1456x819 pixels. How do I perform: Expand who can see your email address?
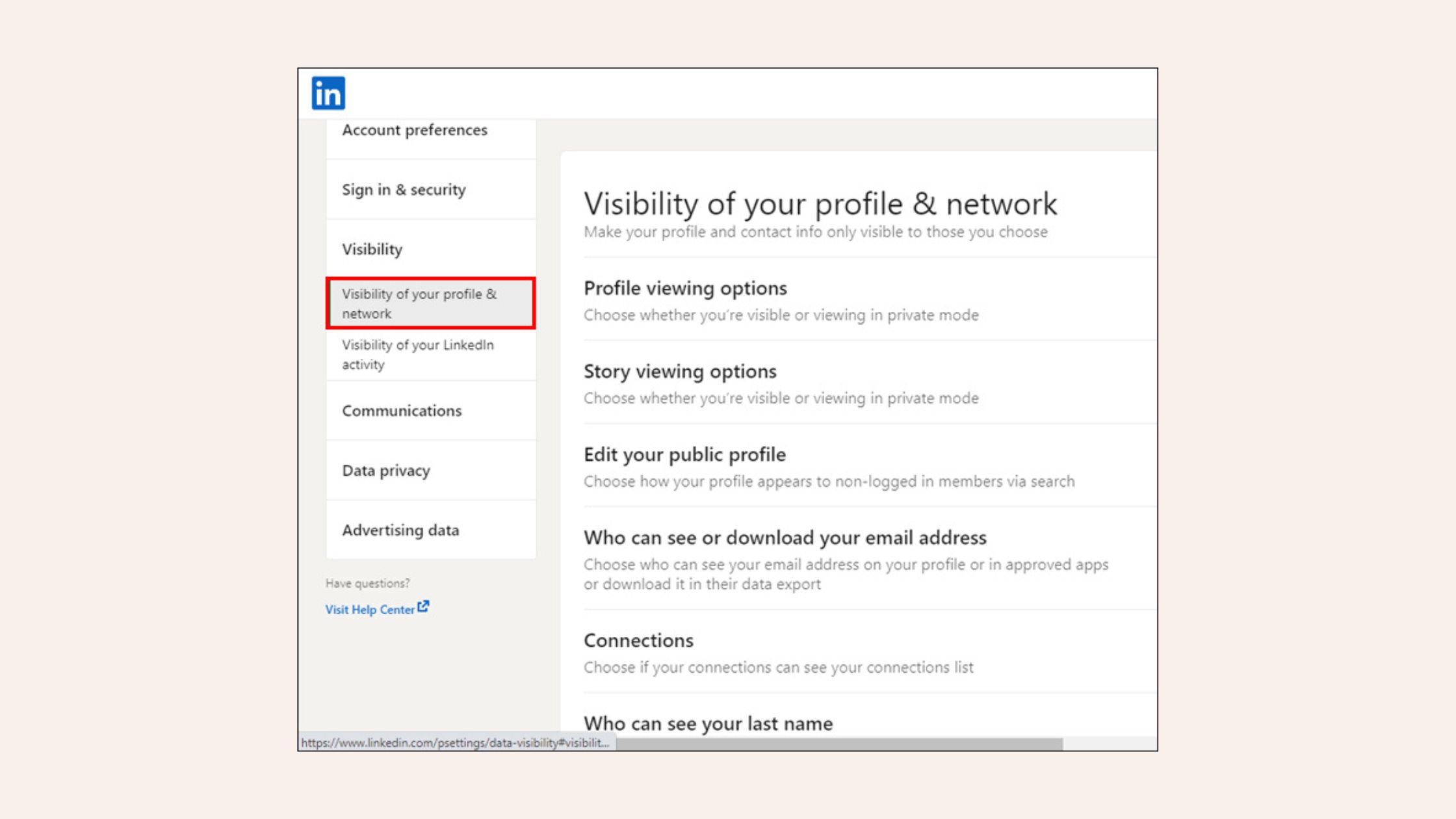point(785,538)
